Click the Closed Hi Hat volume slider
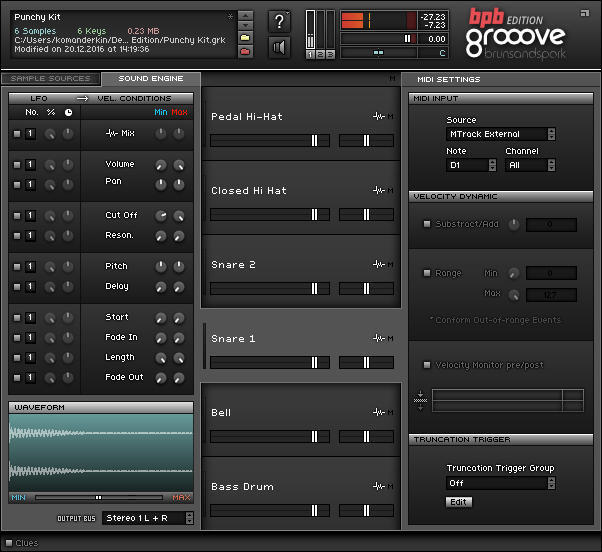Screen dimensions: 602x552 click(x=270, y=214)
